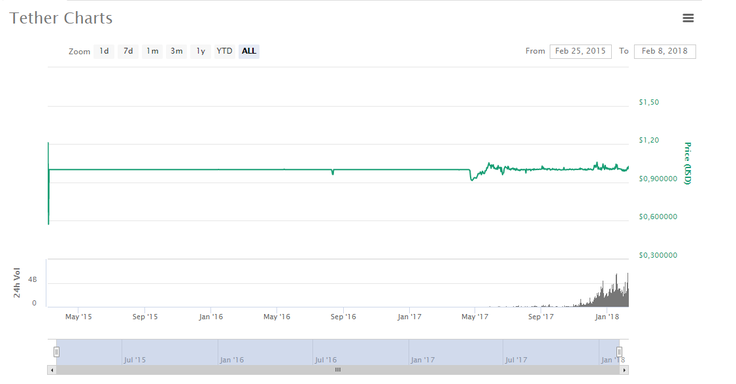The width and height of the screenshot is (736, 384).
Task: Click the Jul '17 navigator label
Action: pos(516,360)
